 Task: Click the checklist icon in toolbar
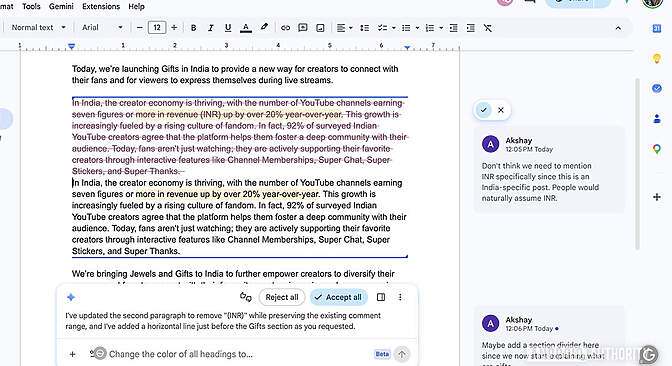[382, 28]
